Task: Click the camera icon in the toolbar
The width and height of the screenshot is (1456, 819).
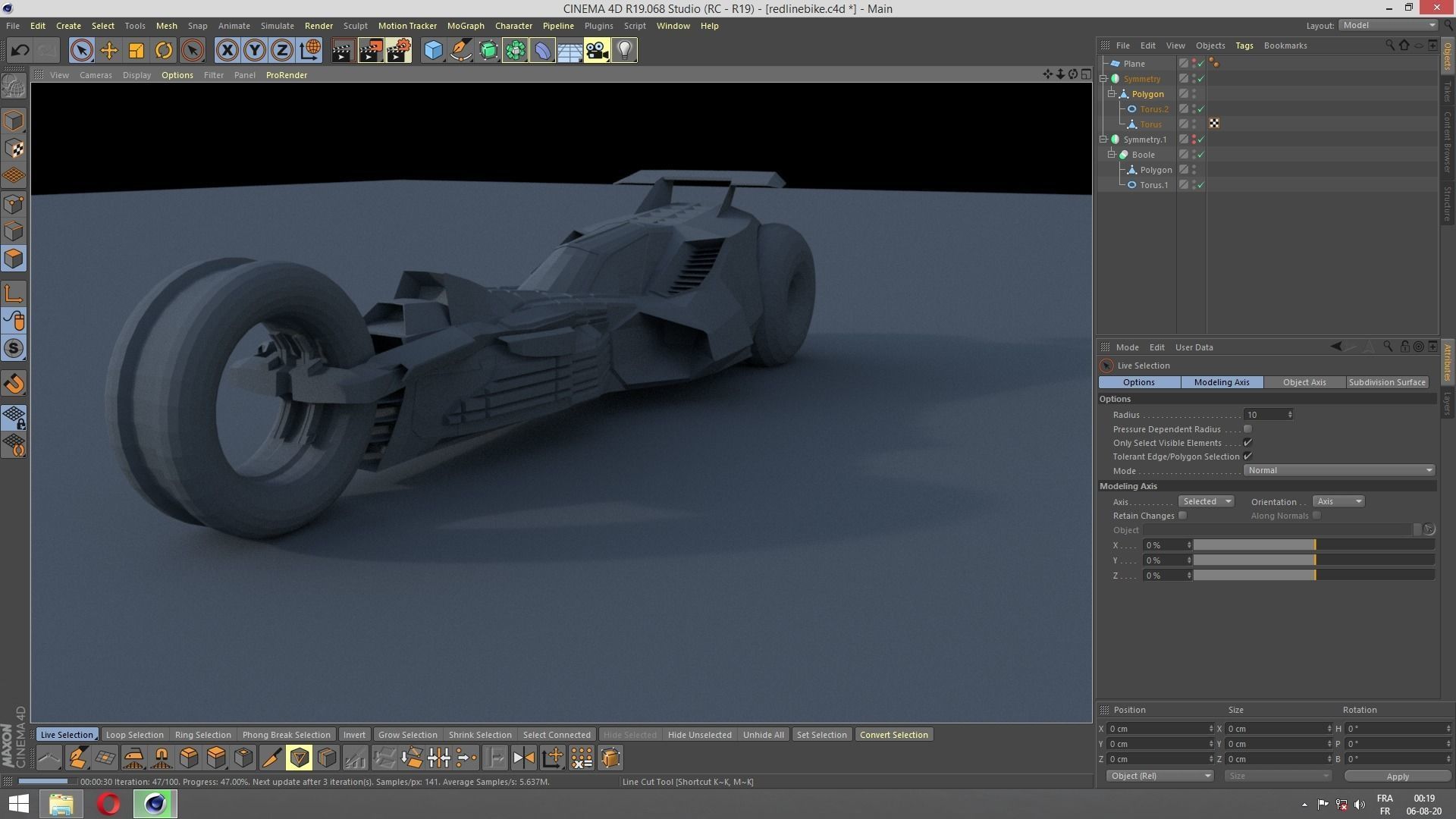Action: (x=597, y=50)
